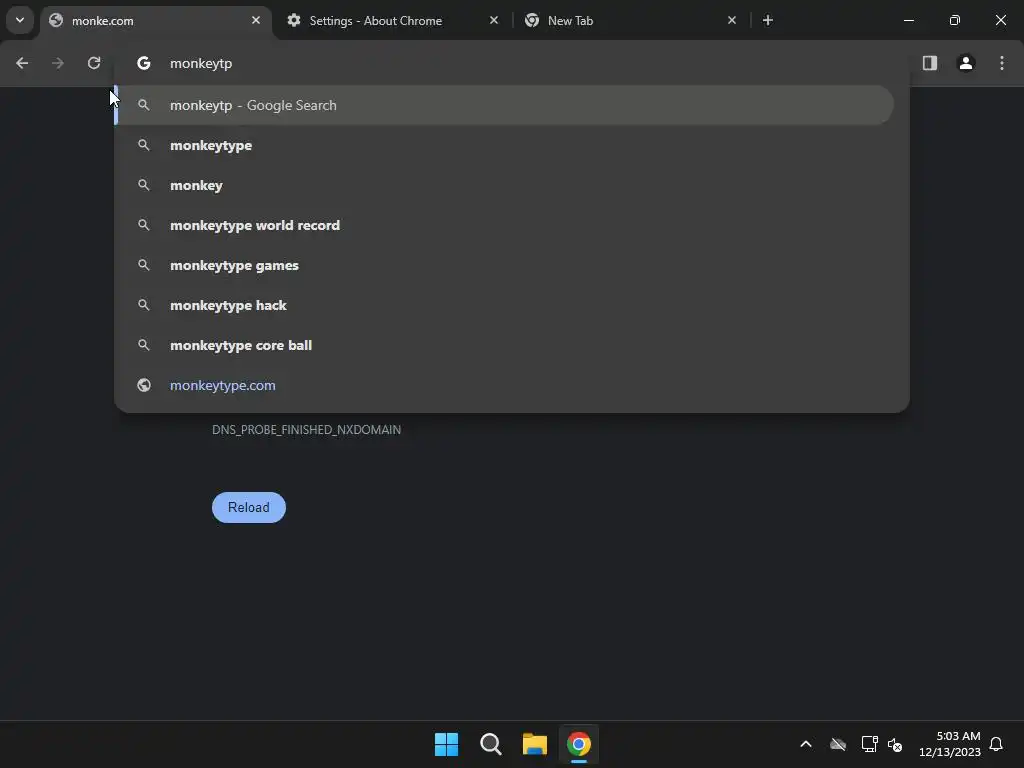Click search icon beside 'monkeytype games'

pyautogui.click(x=144, y=265)
